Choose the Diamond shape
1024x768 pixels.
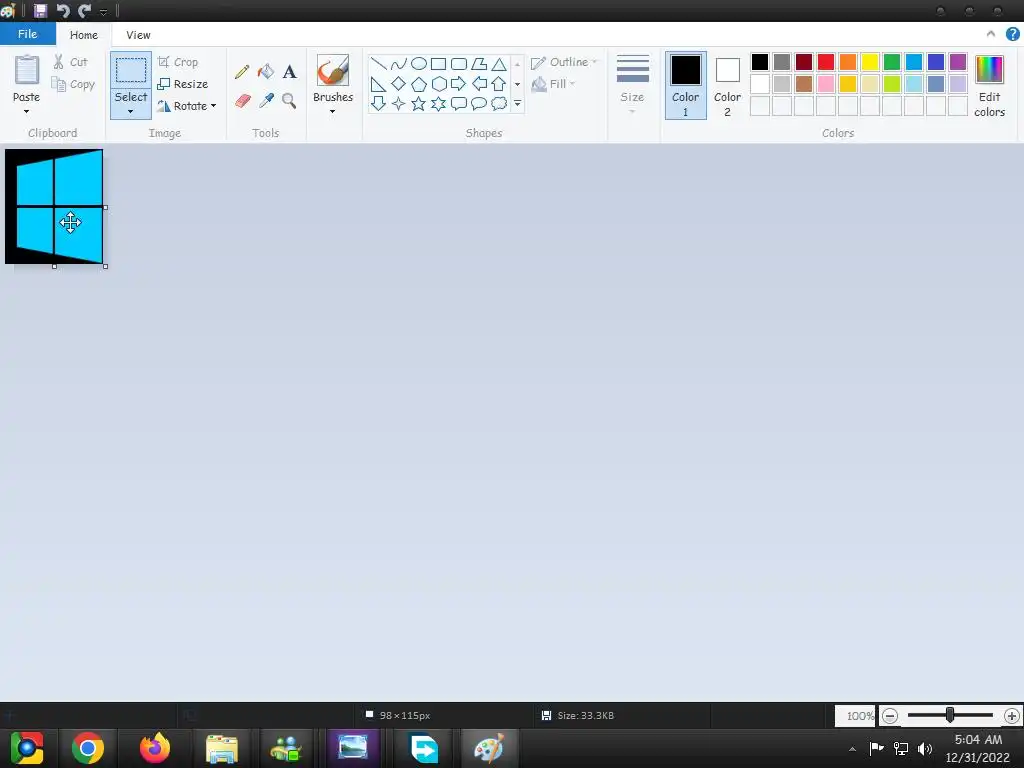pyautogui.click(x=398, y=84)
